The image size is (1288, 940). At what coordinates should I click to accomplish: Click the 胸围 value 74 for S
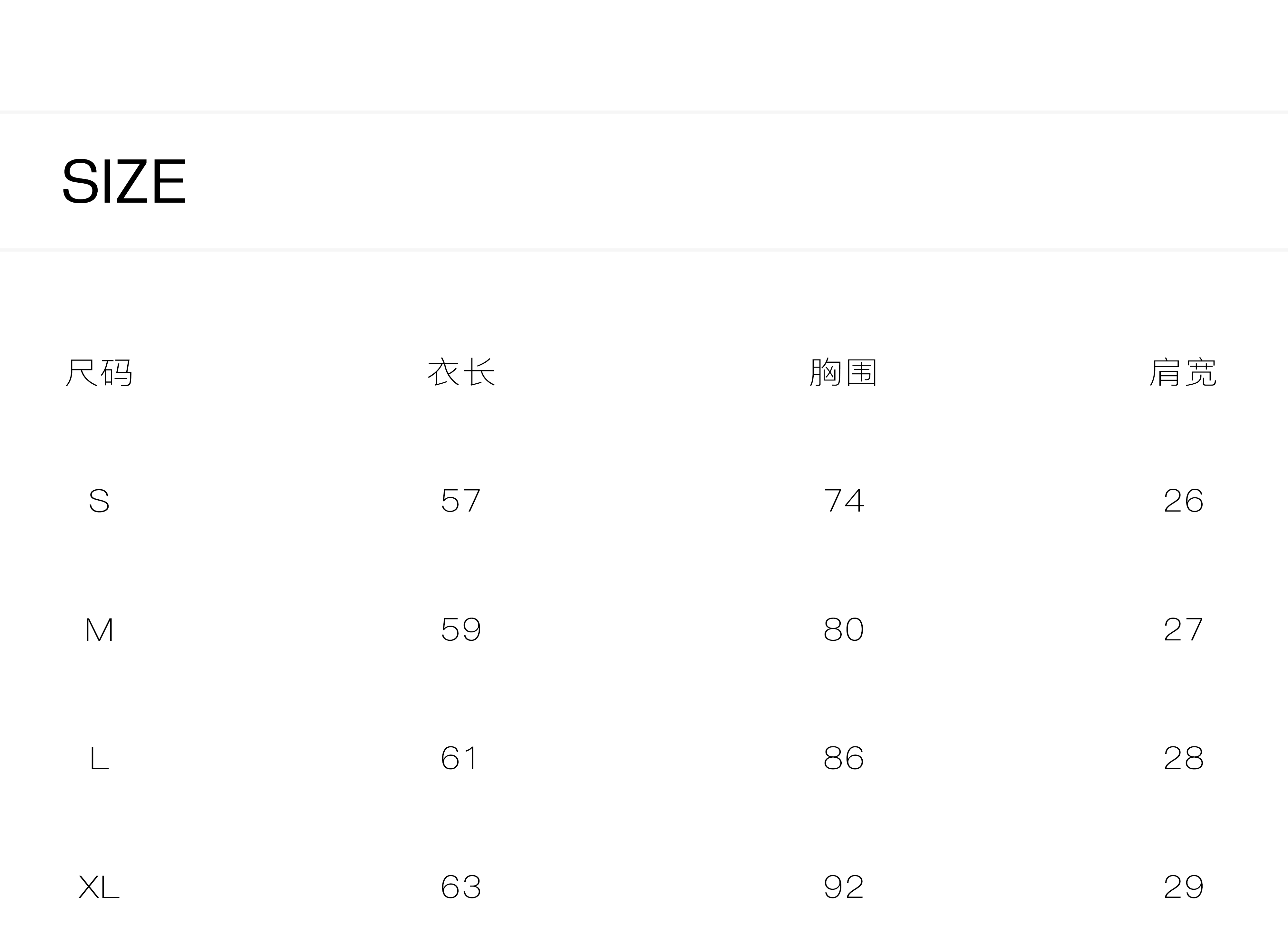coord(844,501)
